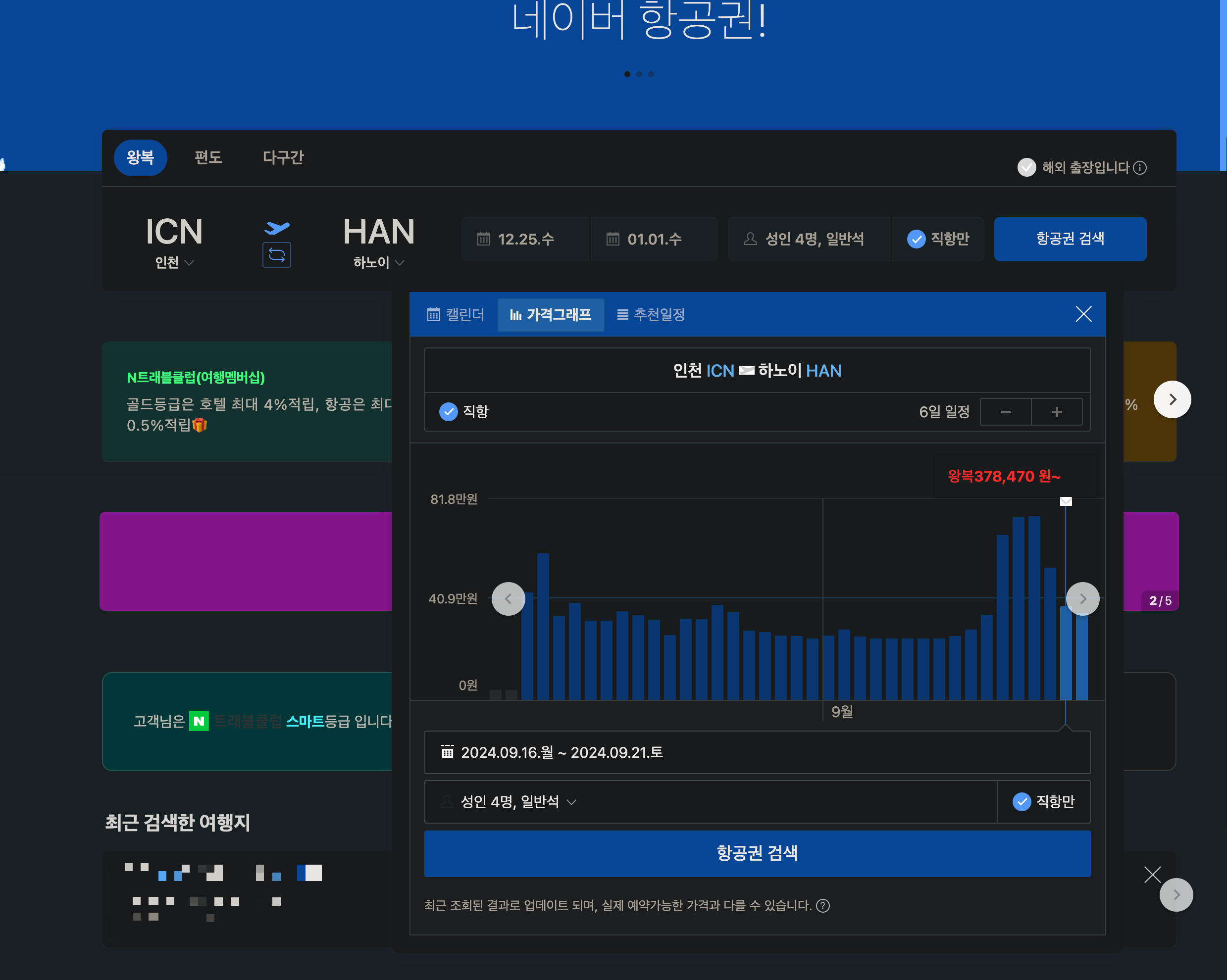Screen dimensions: 1227x980
Task: Open return date field 01.01.수
Action: [654, 239]
